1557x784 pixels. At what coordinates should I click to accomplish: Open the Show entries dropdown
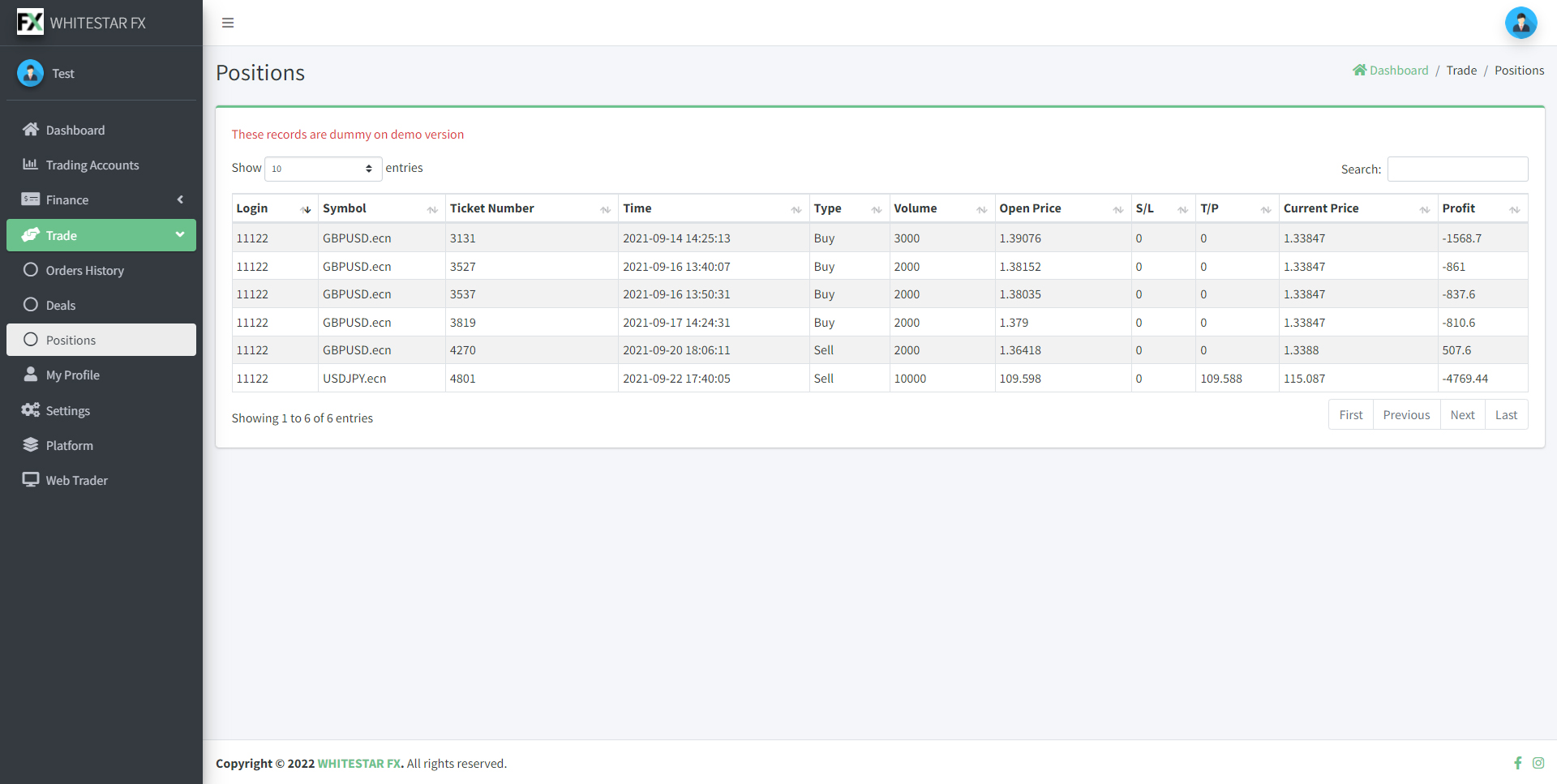point(323,169)
